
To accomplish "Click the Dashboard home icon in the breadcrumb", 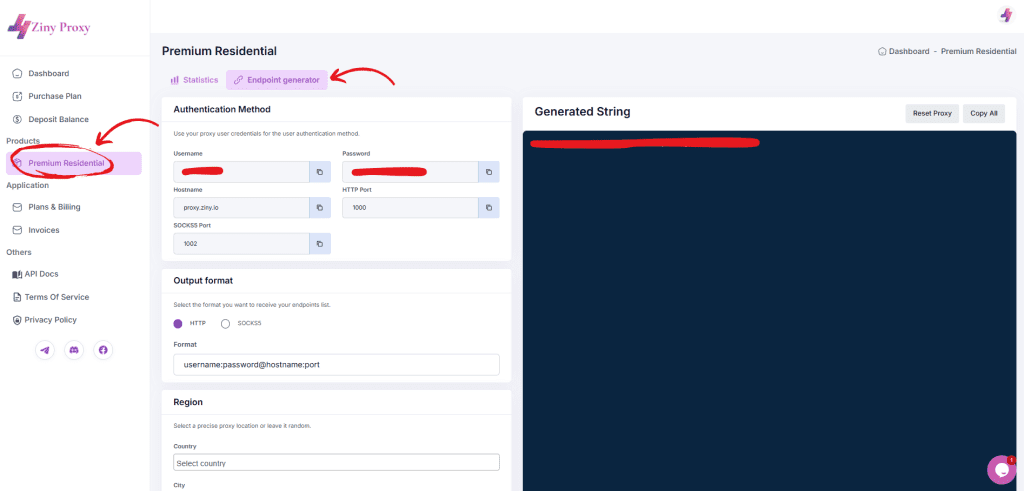I will point(882,51).
